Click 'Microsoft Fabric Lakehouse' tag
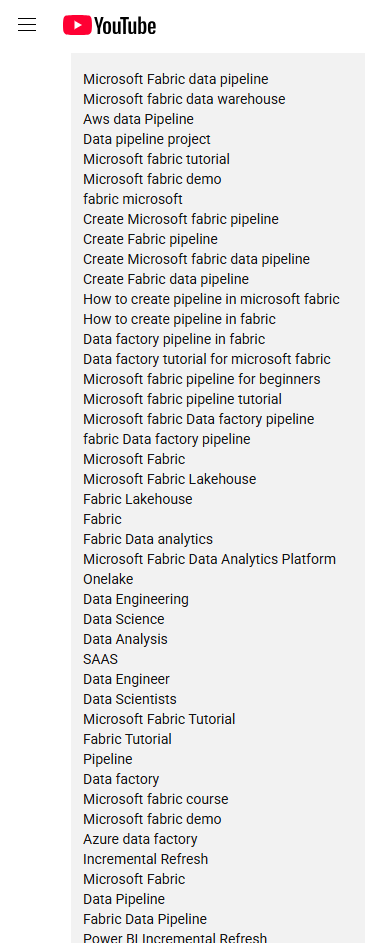 coord(170,479)
